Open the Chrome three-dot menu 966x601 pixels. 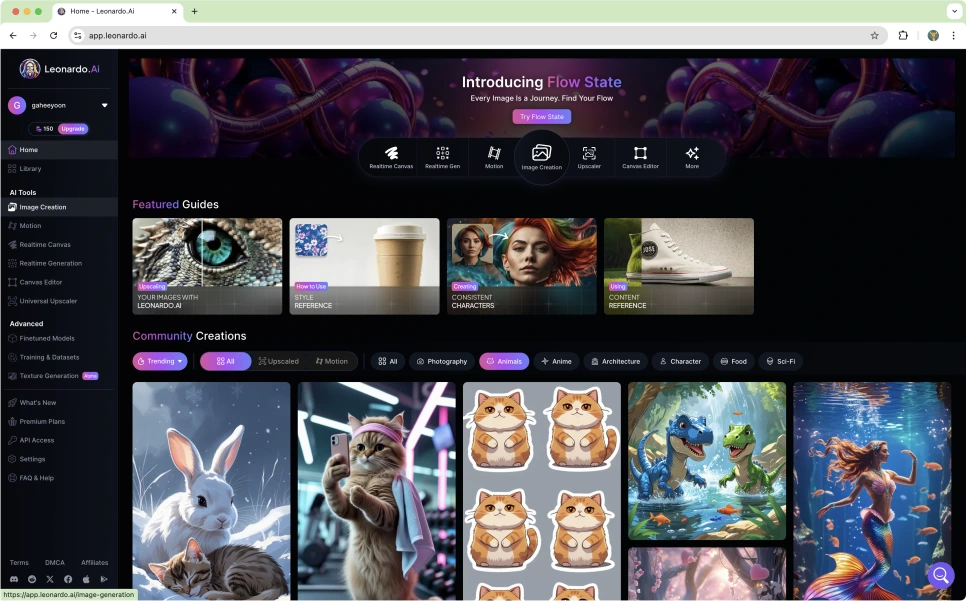pyautogui.click(x=953, y=36)
